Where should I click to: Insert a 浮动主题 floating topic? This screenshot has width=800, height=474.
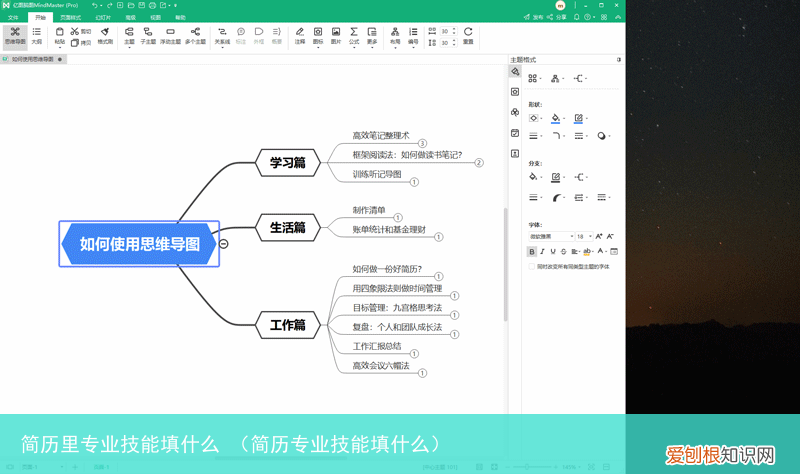(x=170, y=36)
